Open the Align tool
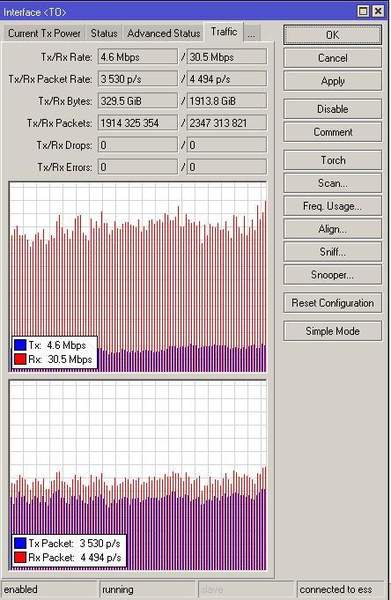The image size is (391, 600). tap(332, 229)
